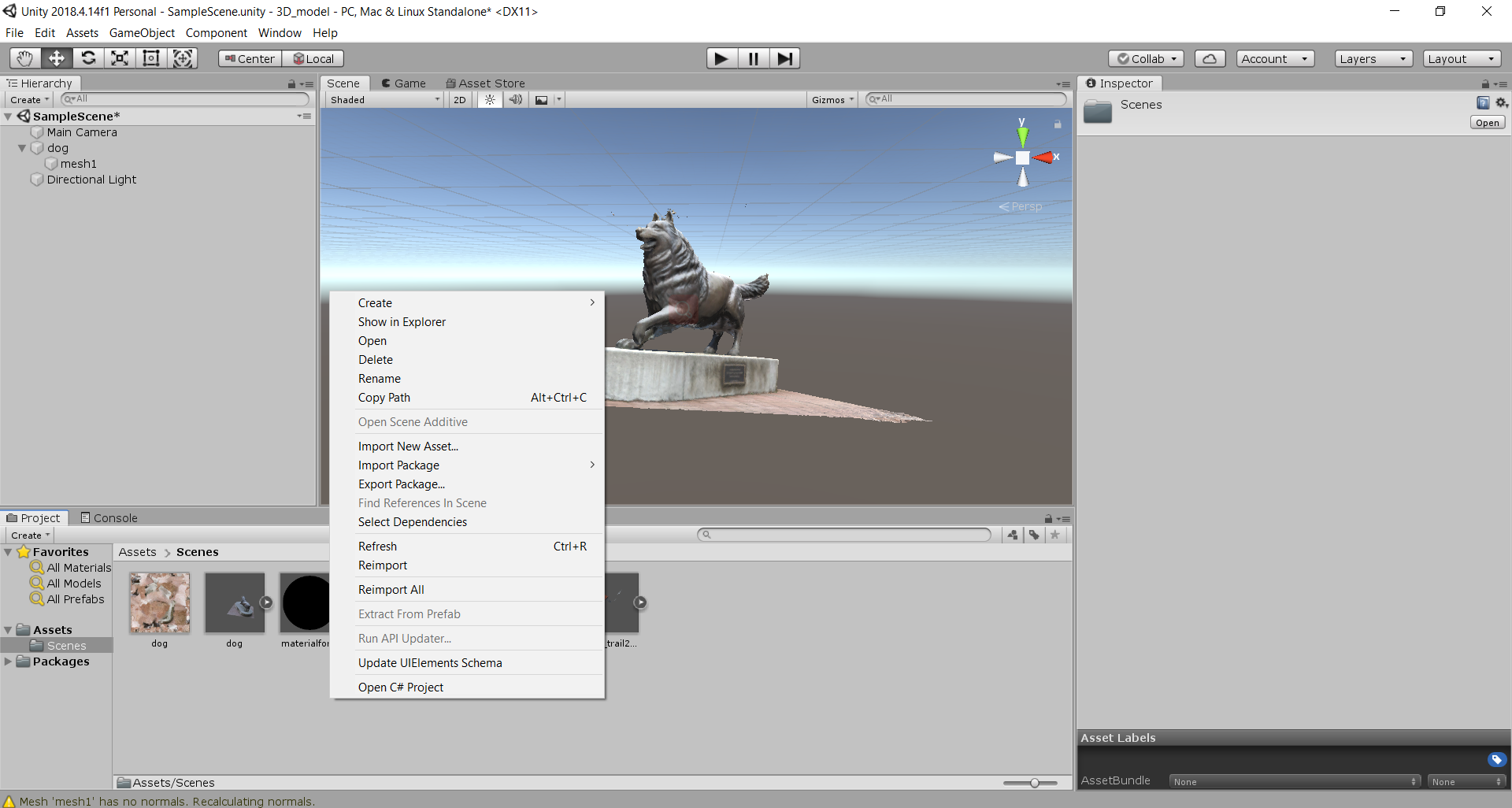
Task: Adjust the asset thumbnail size slider
Action: pyautogui.click(x=1034, y=783)
